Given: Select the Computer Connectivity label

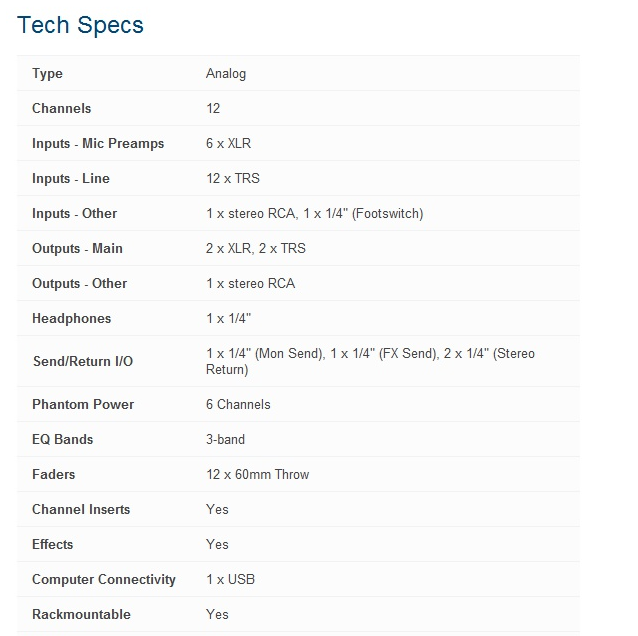Looking at the screenshot, I should pyautogui.click(x=104, y=579).
